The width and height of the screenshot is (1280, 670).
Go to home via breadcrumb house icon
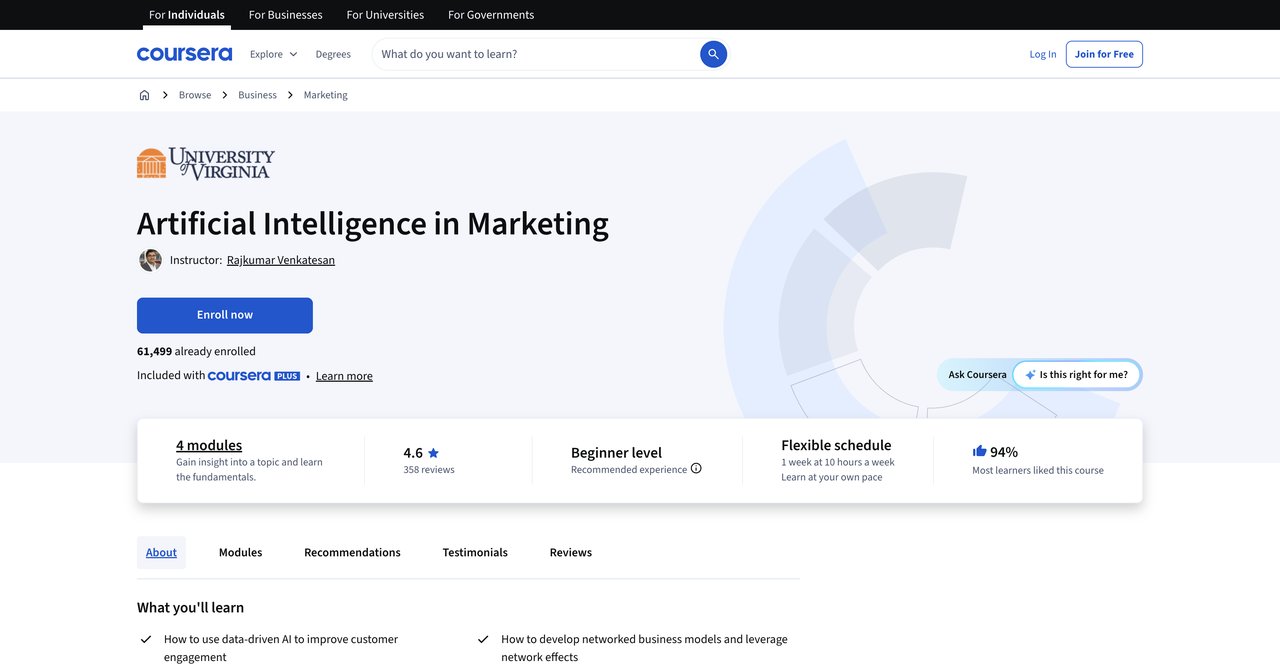click(x=144, y=95)
